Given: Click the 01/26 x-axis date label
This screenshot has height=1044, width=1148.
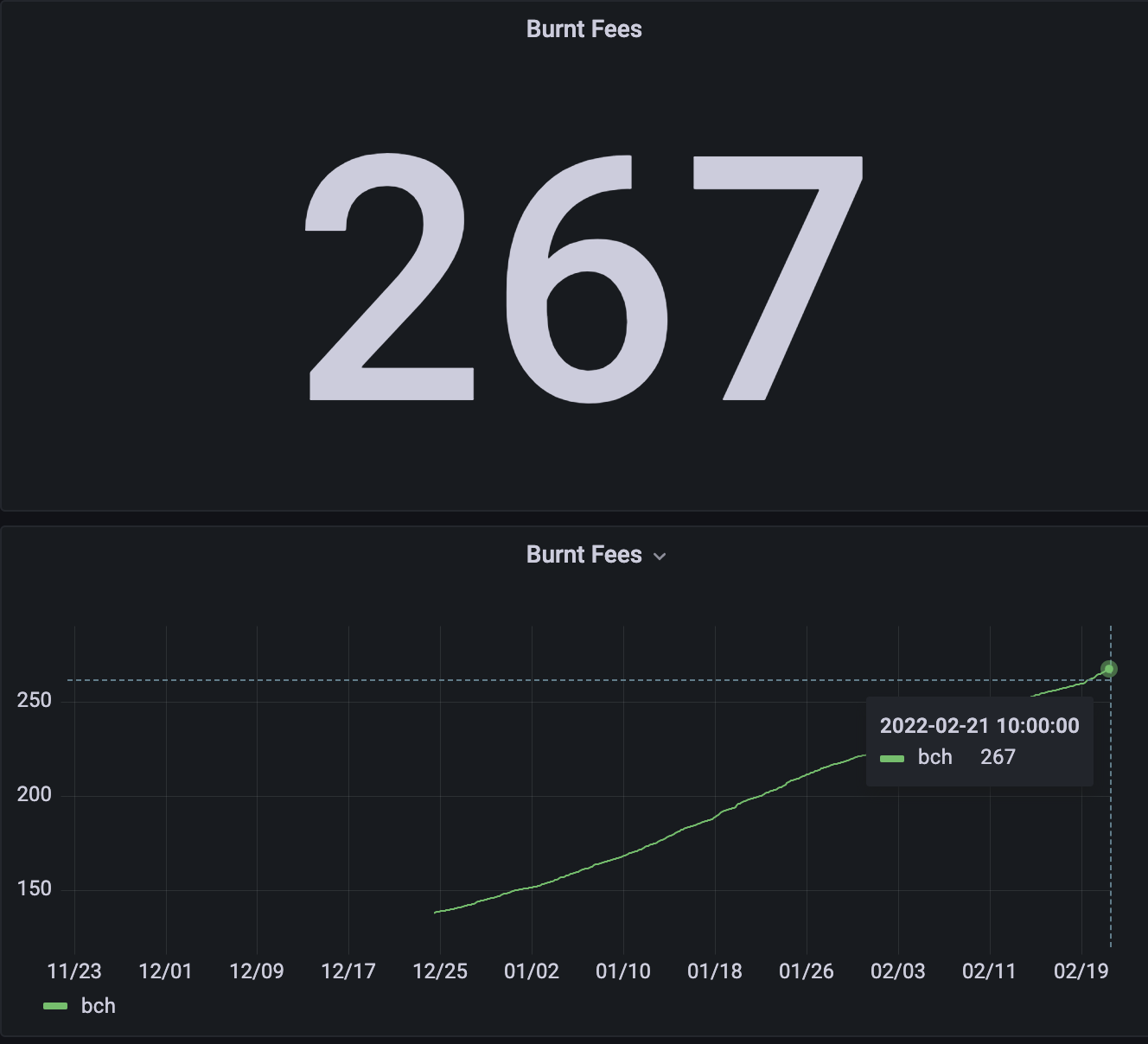Looking at the screenshot, I should click(x=807, y=971).
